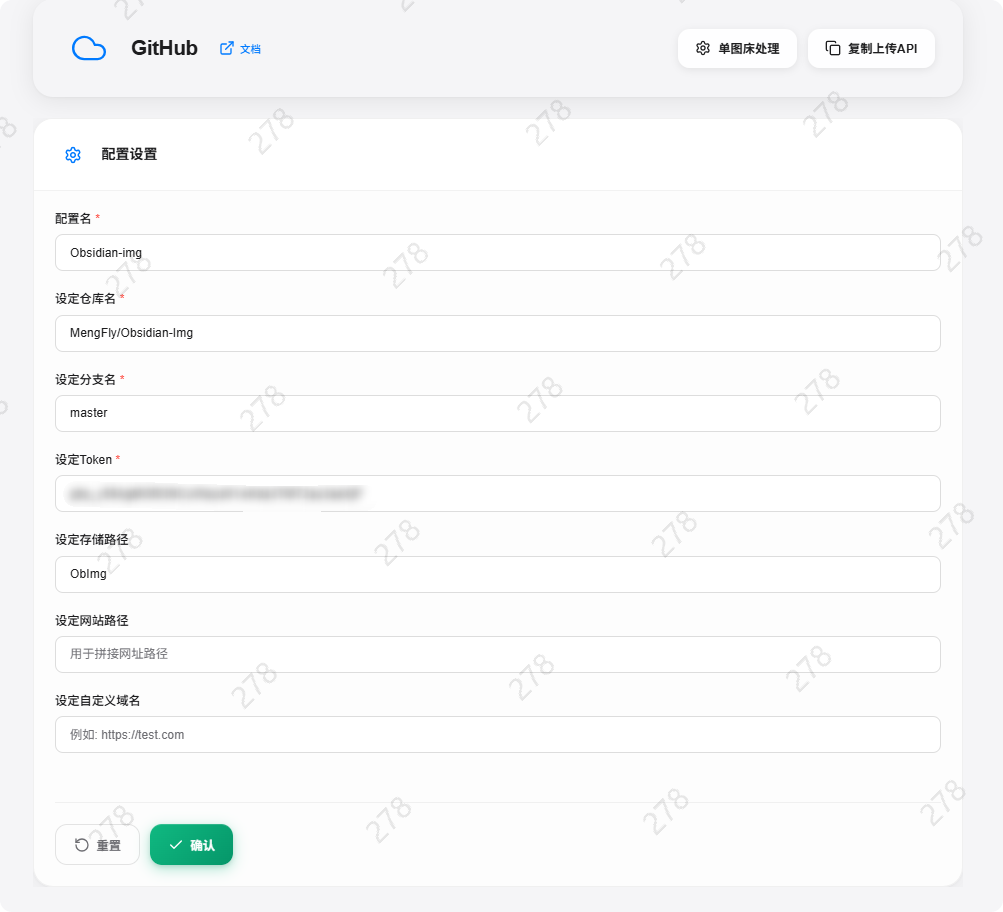Click the 设定仓库名 field with MengFly/Obsidian-Img
1003x912 pixels.
(497, 333)
